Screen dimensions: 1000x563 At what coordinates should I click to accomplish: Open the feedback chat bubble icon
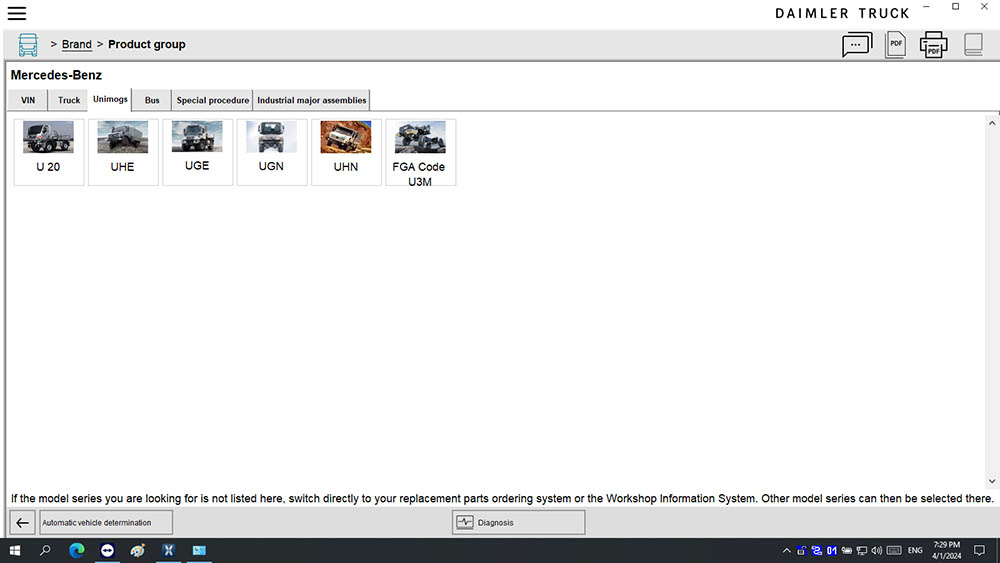[857, 45]
